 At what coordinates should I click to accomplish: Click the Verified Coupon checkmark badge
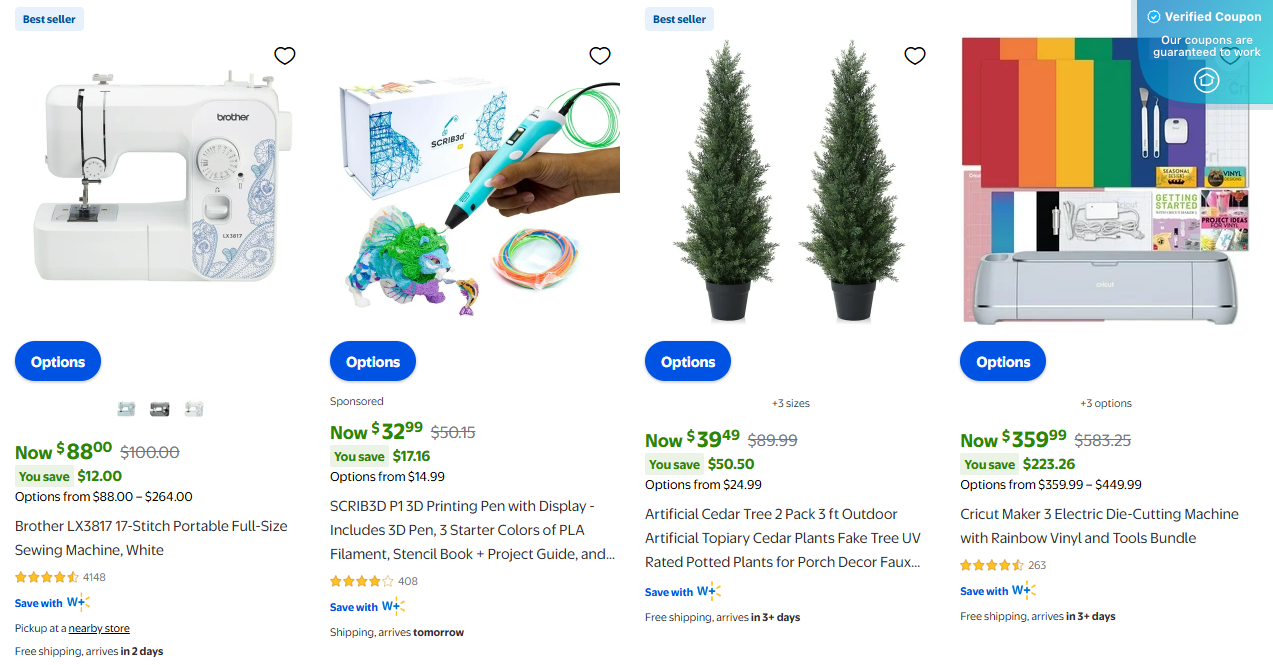pyautogui.click(x=1153, y=16)
